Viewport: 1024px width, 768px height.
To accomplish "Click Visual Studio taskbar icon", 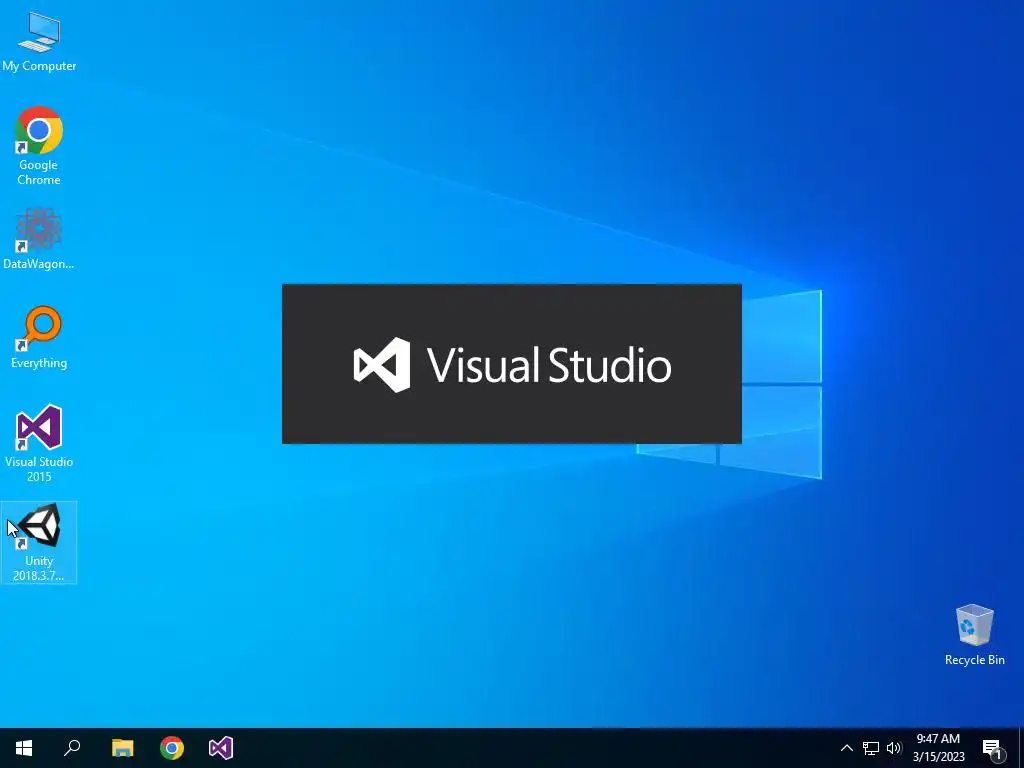I will pyautogui.click(x=221, y=748).
